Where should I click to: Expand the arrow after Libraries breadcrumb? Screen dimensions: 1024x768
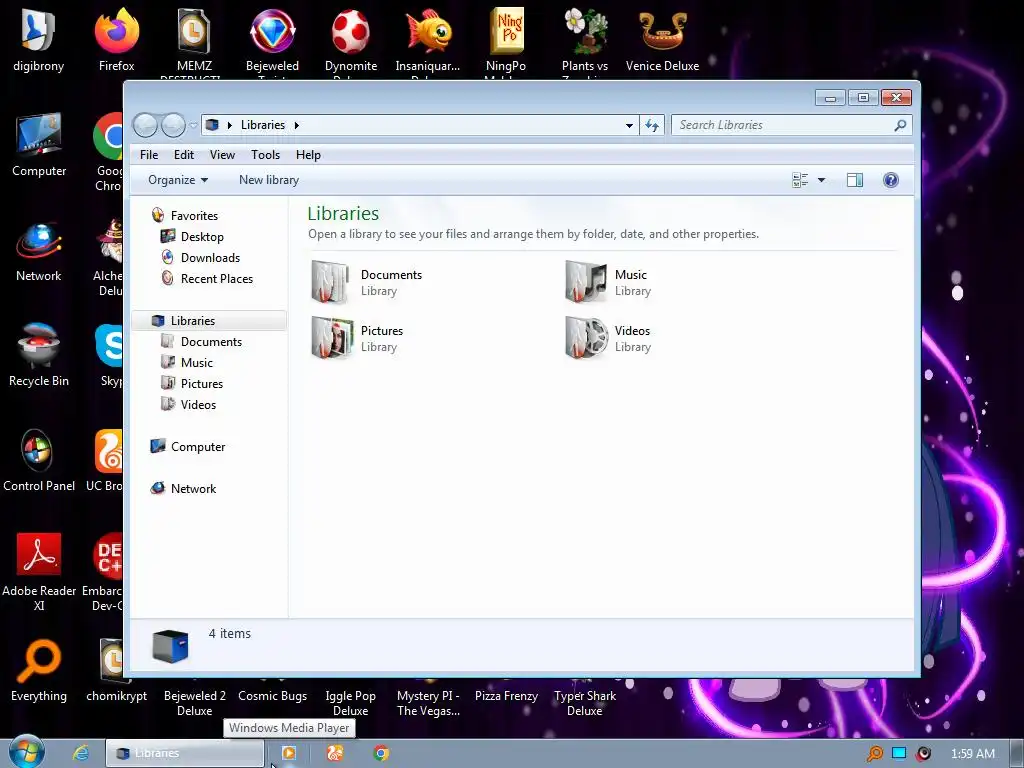(296, 125)
